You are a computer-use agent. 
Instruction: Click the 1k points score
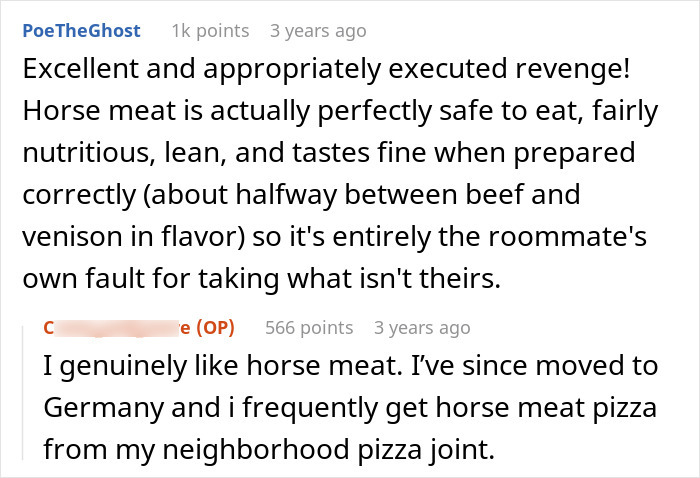[x=210, y=31]
